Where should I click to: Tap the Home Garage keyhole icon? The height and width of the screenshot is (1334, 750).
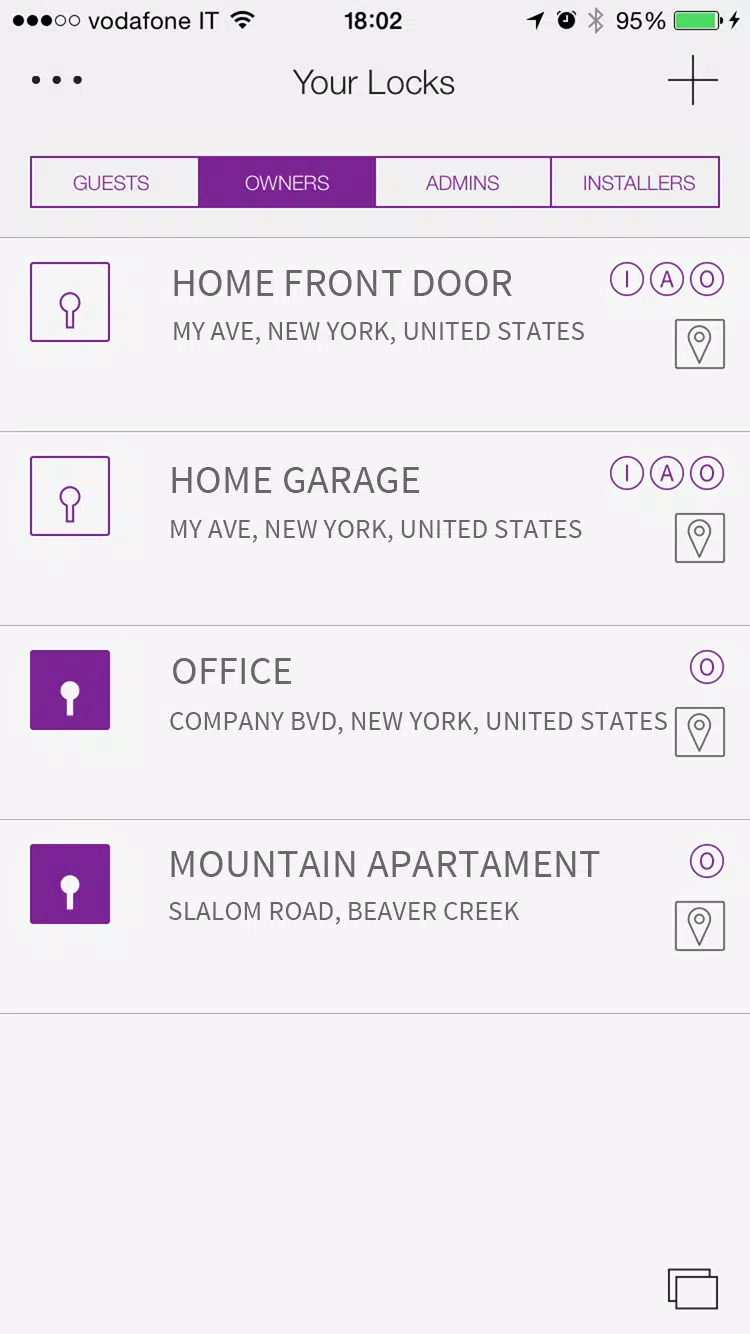pyautogui.click(x=70, y=496)
